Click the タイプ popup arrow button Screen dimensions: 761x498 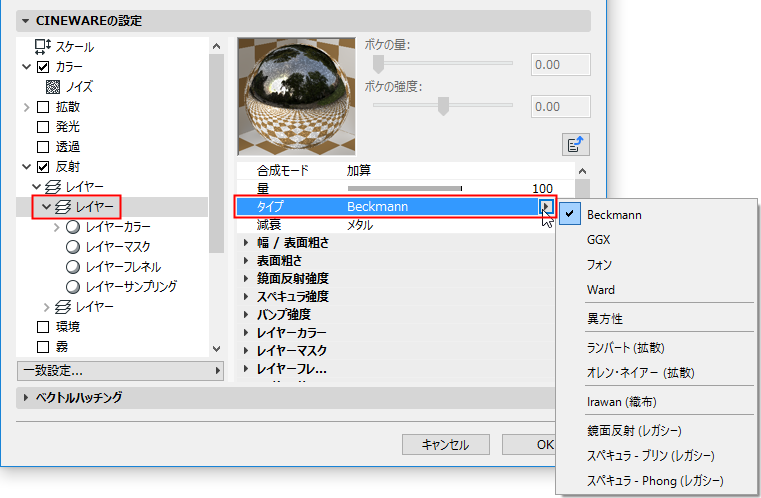coord(546,207)
